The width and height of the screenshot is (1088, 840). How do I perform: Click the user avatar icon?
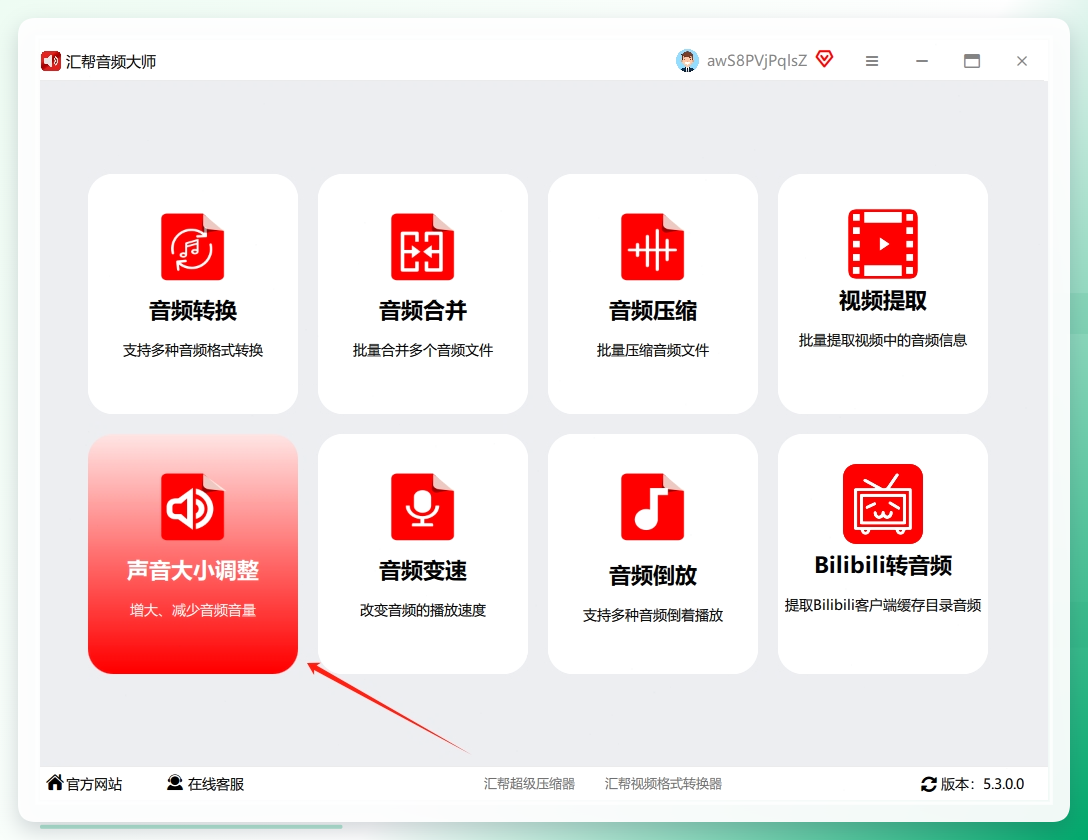click(x=687, y=61)
